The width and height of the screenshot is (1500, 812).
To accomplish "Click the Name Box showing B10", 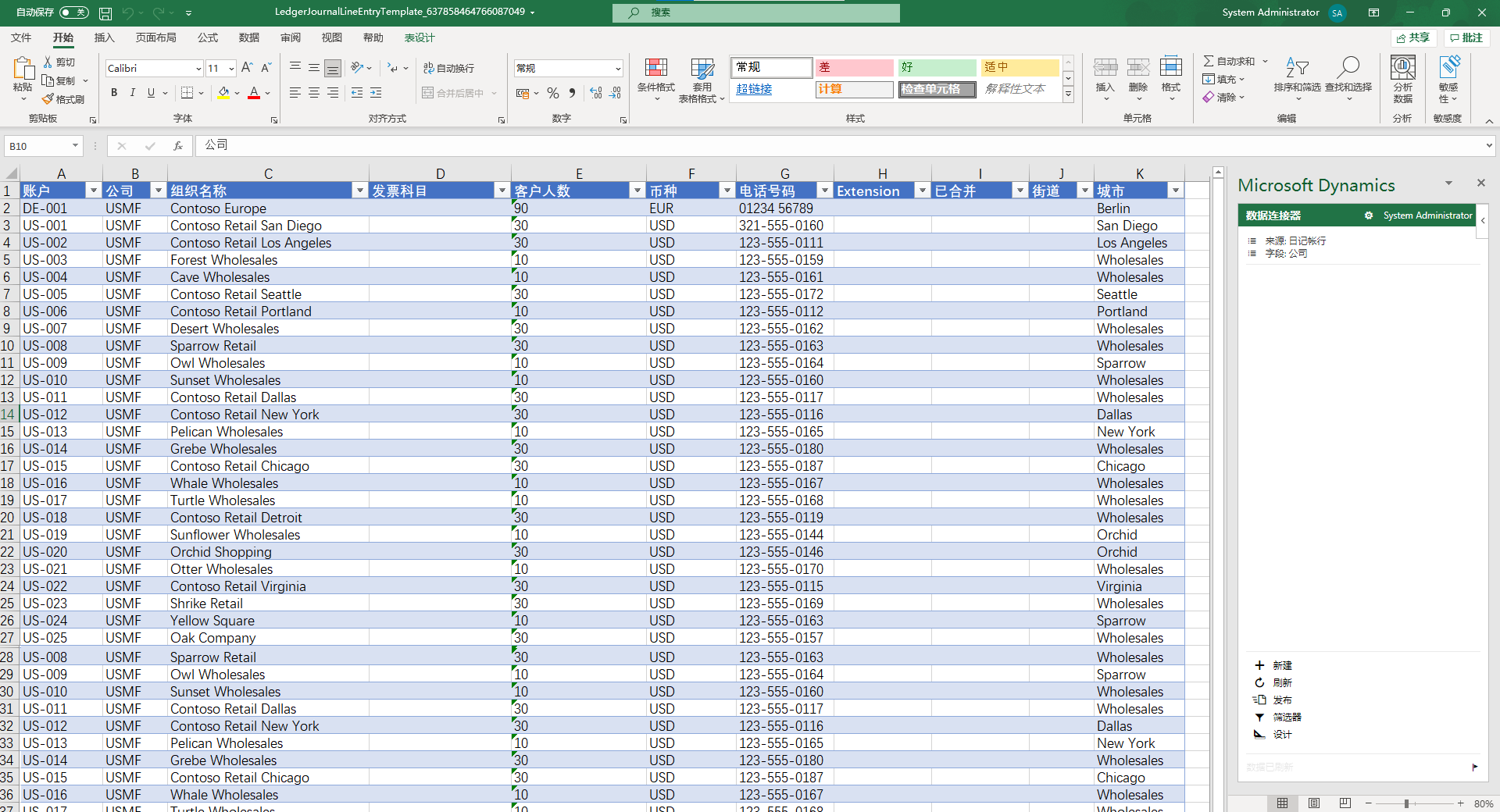I will click(44, 146).
